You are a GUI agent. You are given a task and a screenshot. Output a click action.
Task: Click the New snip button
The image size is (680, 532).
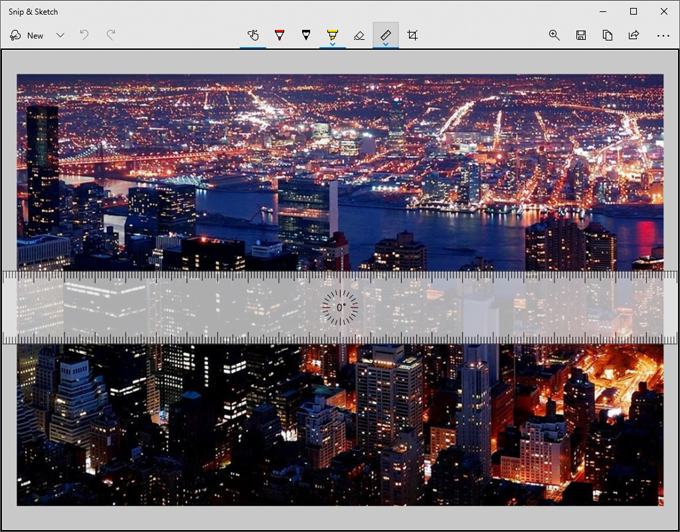pyautogui.click(x=27, y=35)
